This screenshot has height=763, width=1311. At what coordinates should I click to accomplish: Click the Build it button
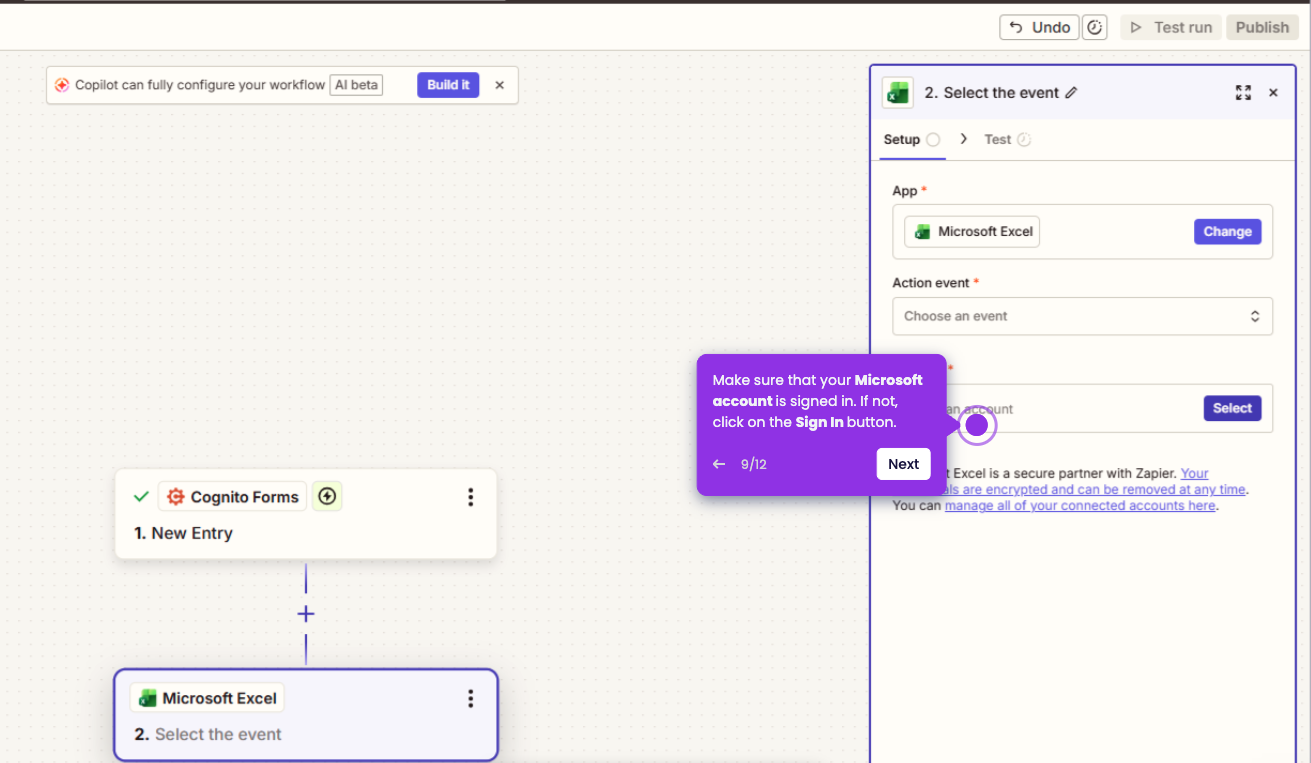(448, 85)
